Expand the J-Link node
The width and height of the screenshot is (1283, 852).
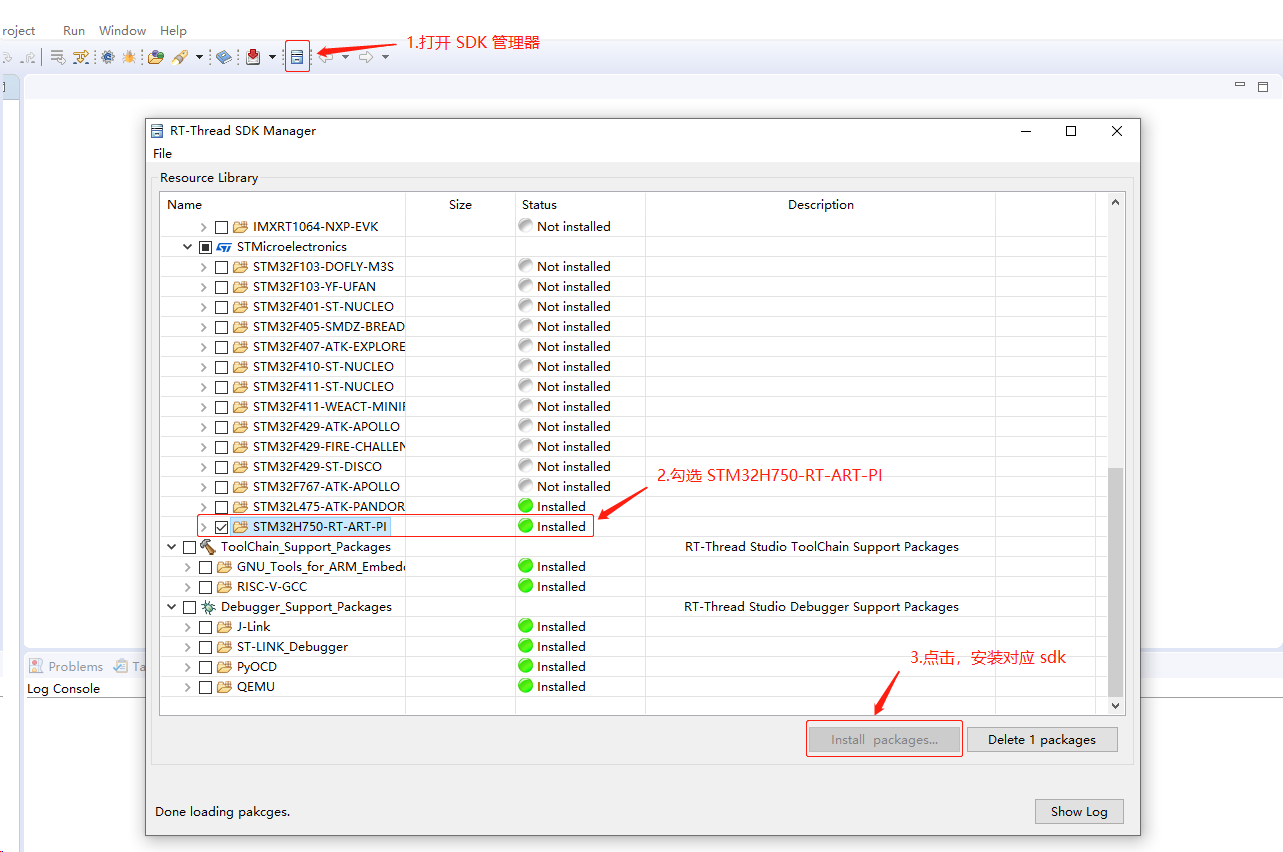click(x=188, y=627)
